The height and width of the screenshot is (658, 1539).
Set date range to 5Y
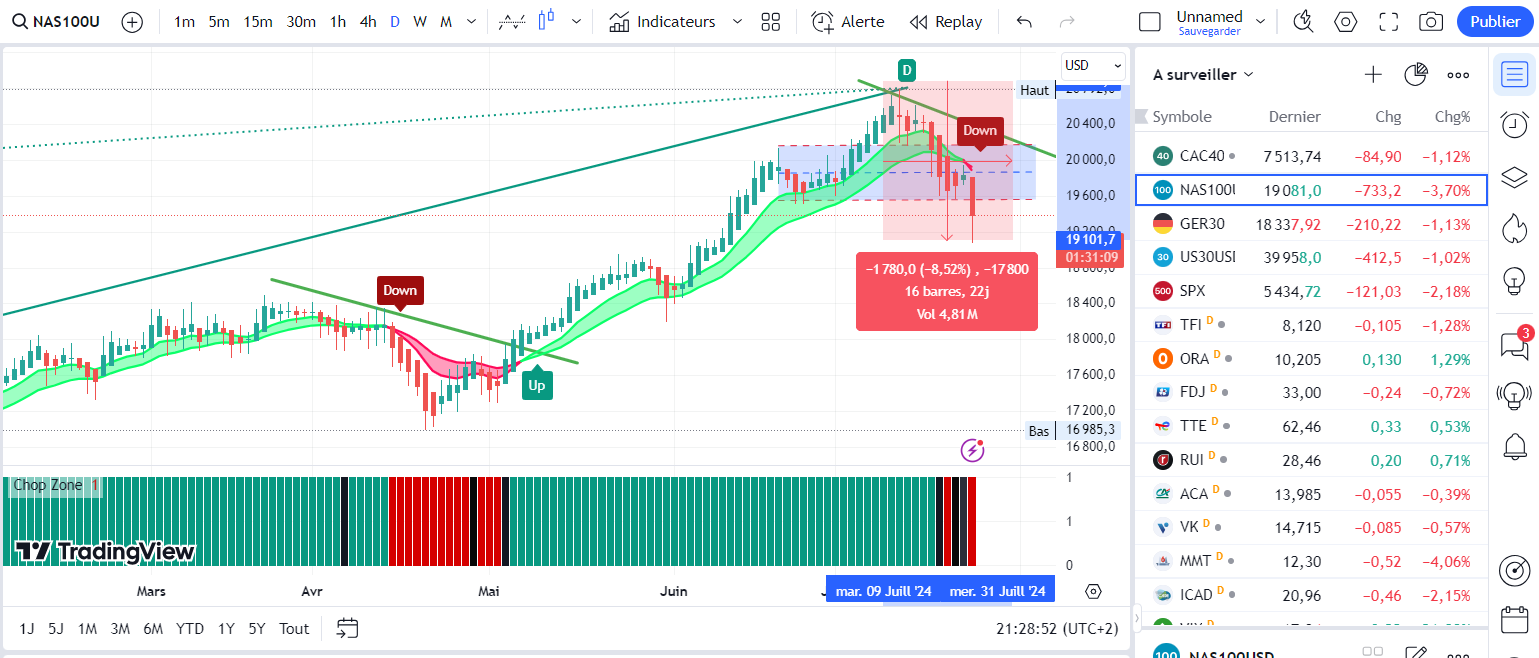pos(257,628)
